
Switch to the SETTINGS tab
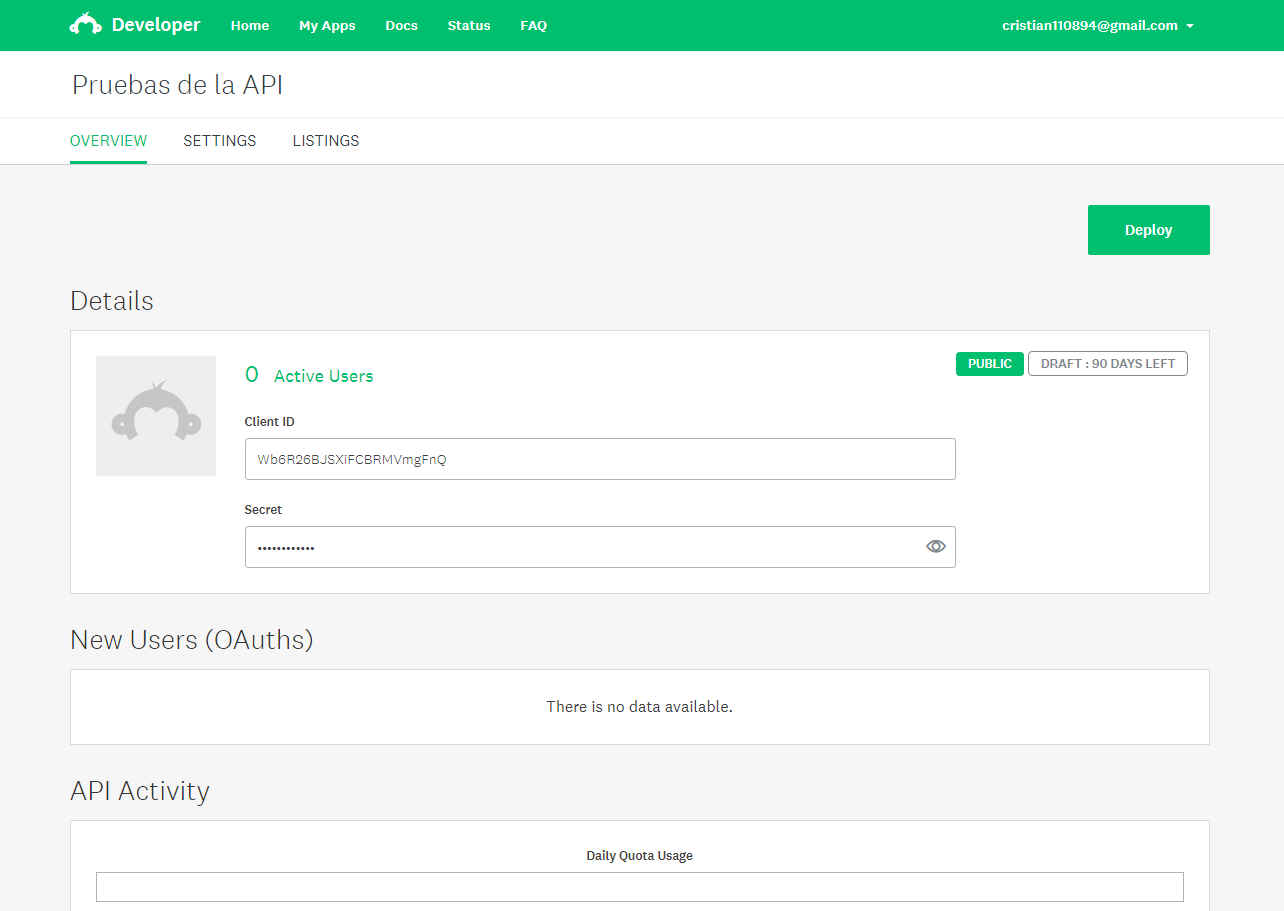(x=219, y=140)
